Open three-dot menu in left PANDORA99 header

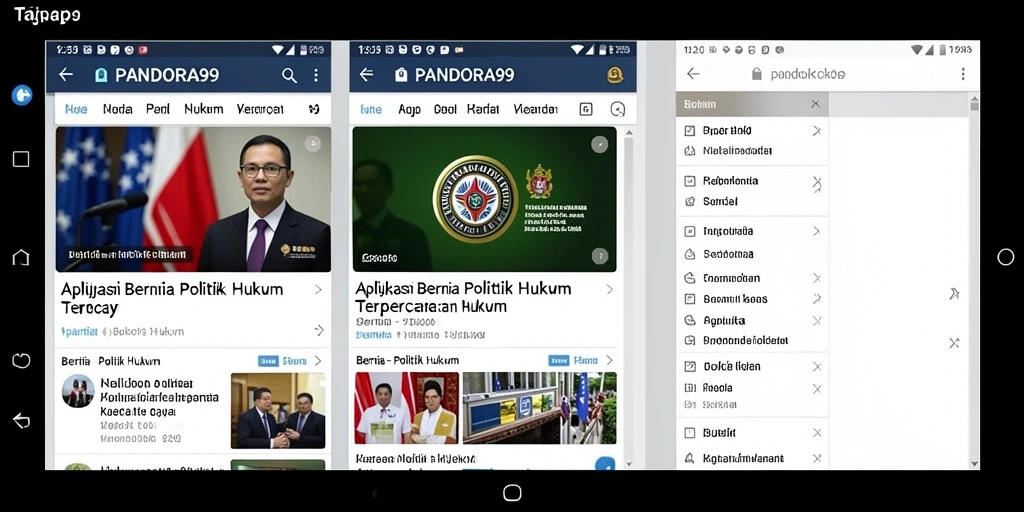[316, 76]
